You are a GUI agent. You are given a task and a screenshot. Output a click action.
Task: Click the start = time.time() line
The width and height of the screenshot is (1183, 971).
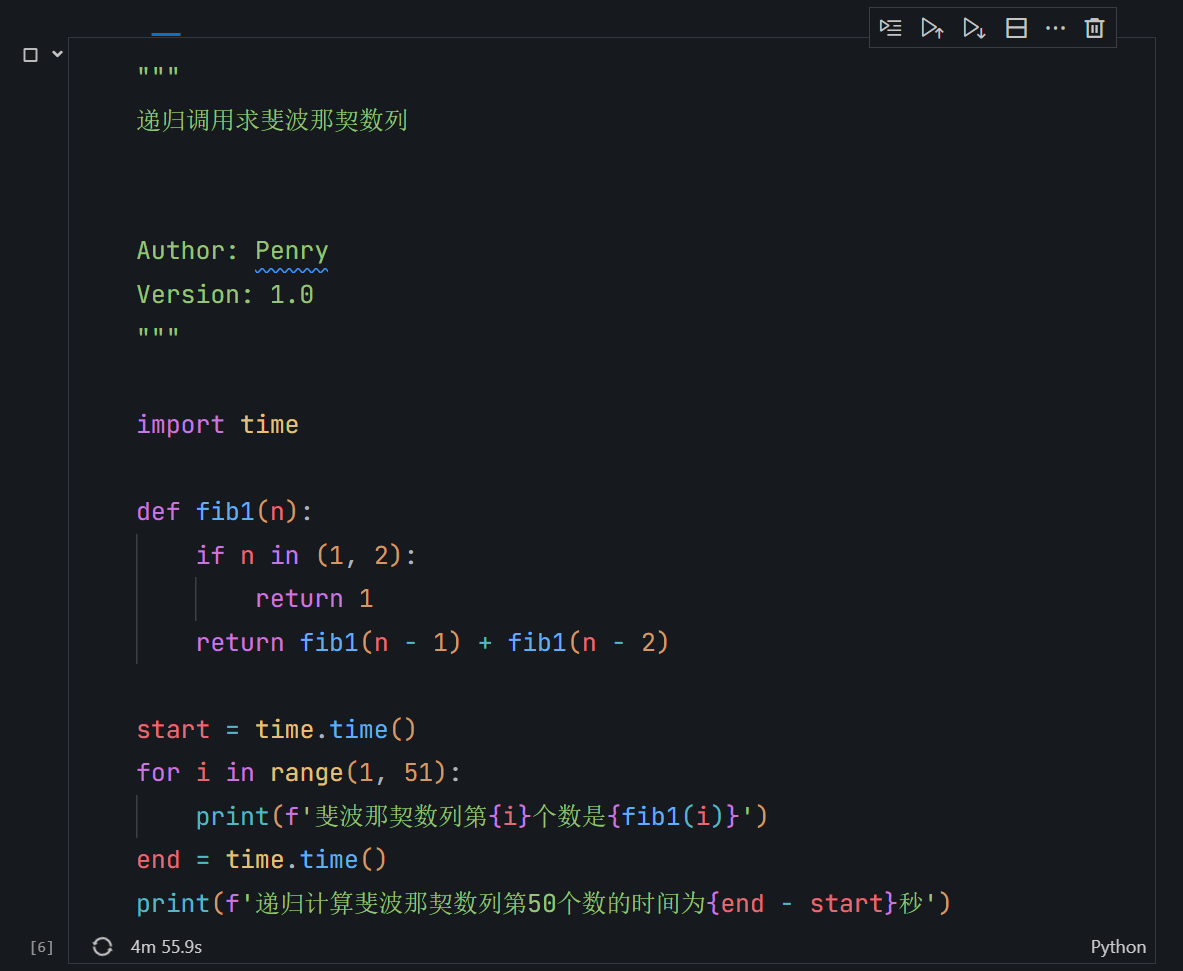(275, 730)
